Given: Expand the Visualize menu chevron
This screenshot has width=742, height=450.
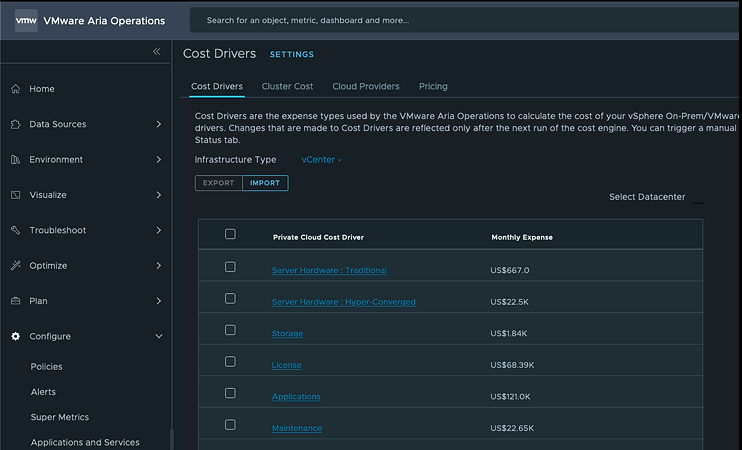Looking at the screenshot, I should (x=159, y=195).
